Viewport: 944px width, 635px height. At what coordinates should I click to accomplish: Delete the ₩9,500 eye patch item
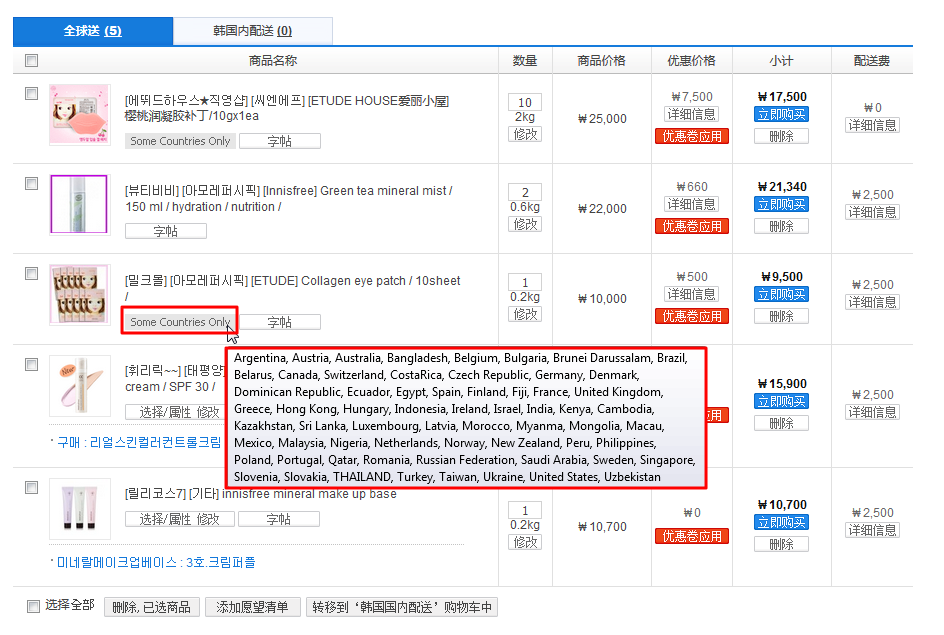(x=781, y=317)
